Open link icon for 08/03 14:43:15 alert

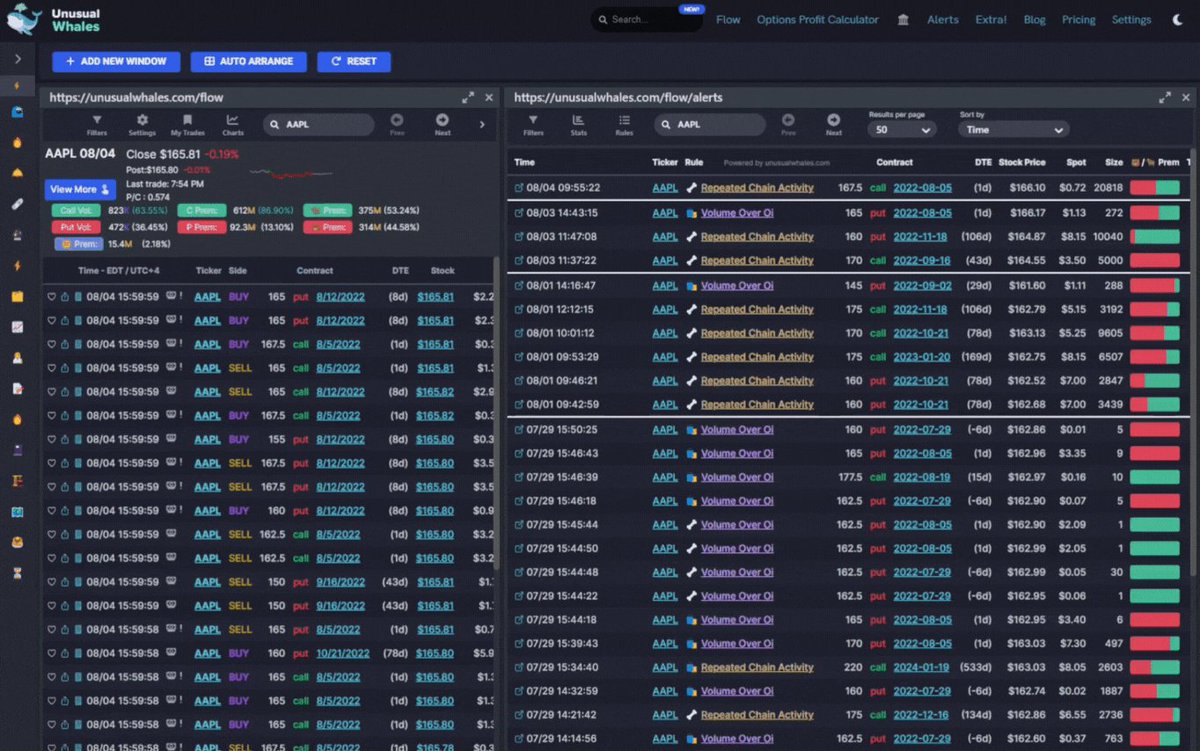pyautogui.click(x=518, y=213)
